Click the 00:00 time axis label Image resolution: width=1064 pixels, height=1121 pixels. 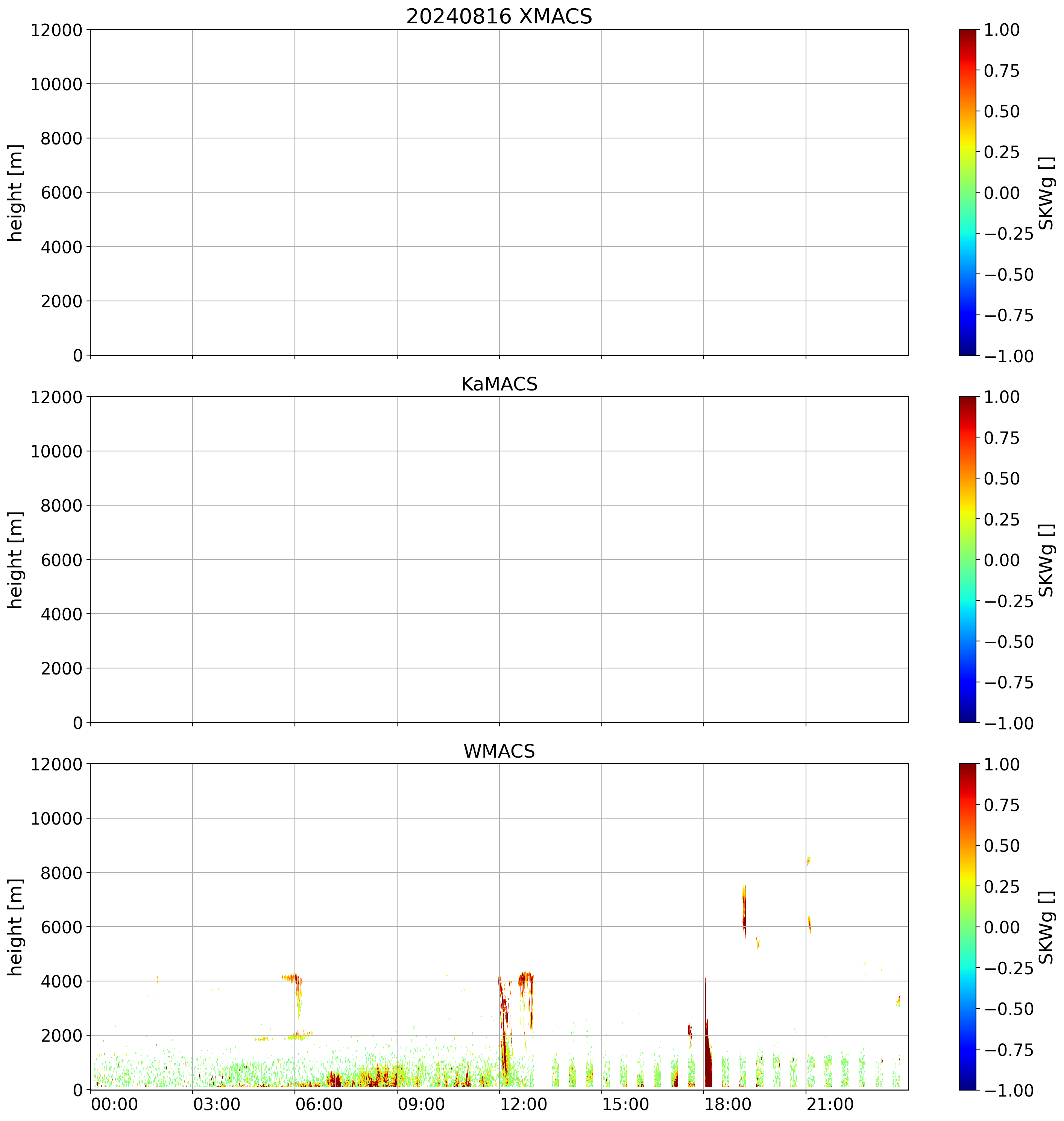115,1104
